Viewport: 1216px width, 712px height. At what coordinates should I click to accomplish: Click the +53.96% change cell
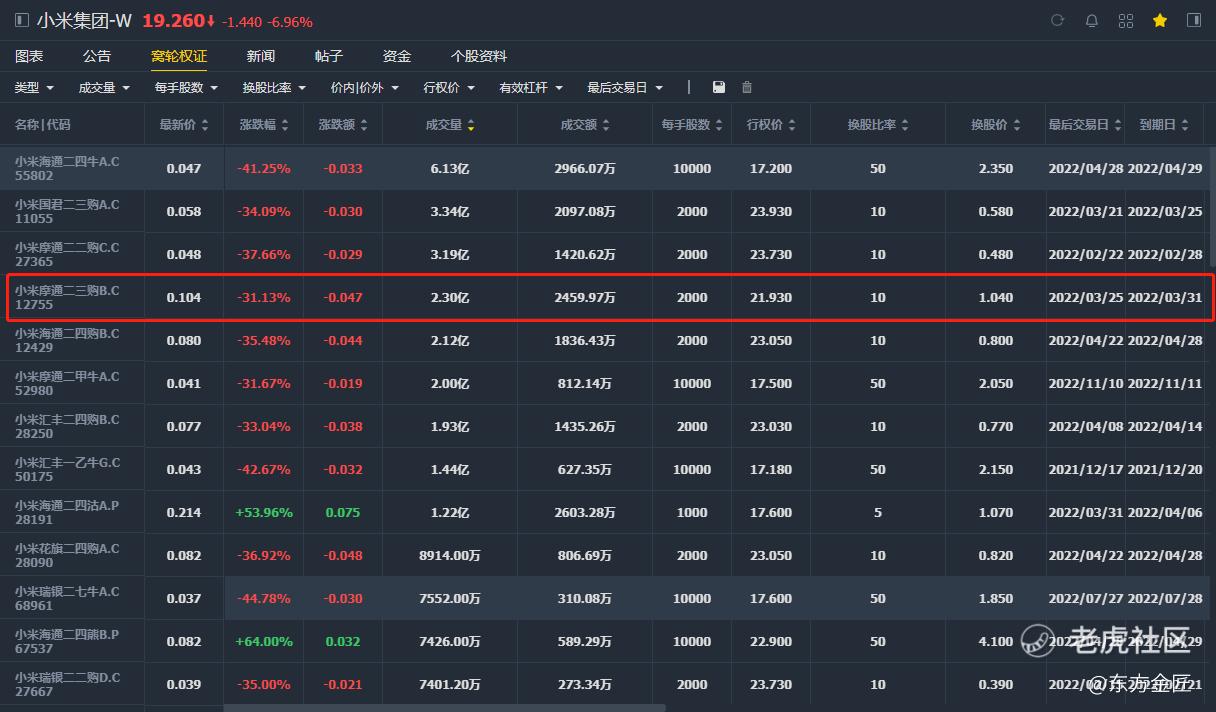tap(264, 512)
